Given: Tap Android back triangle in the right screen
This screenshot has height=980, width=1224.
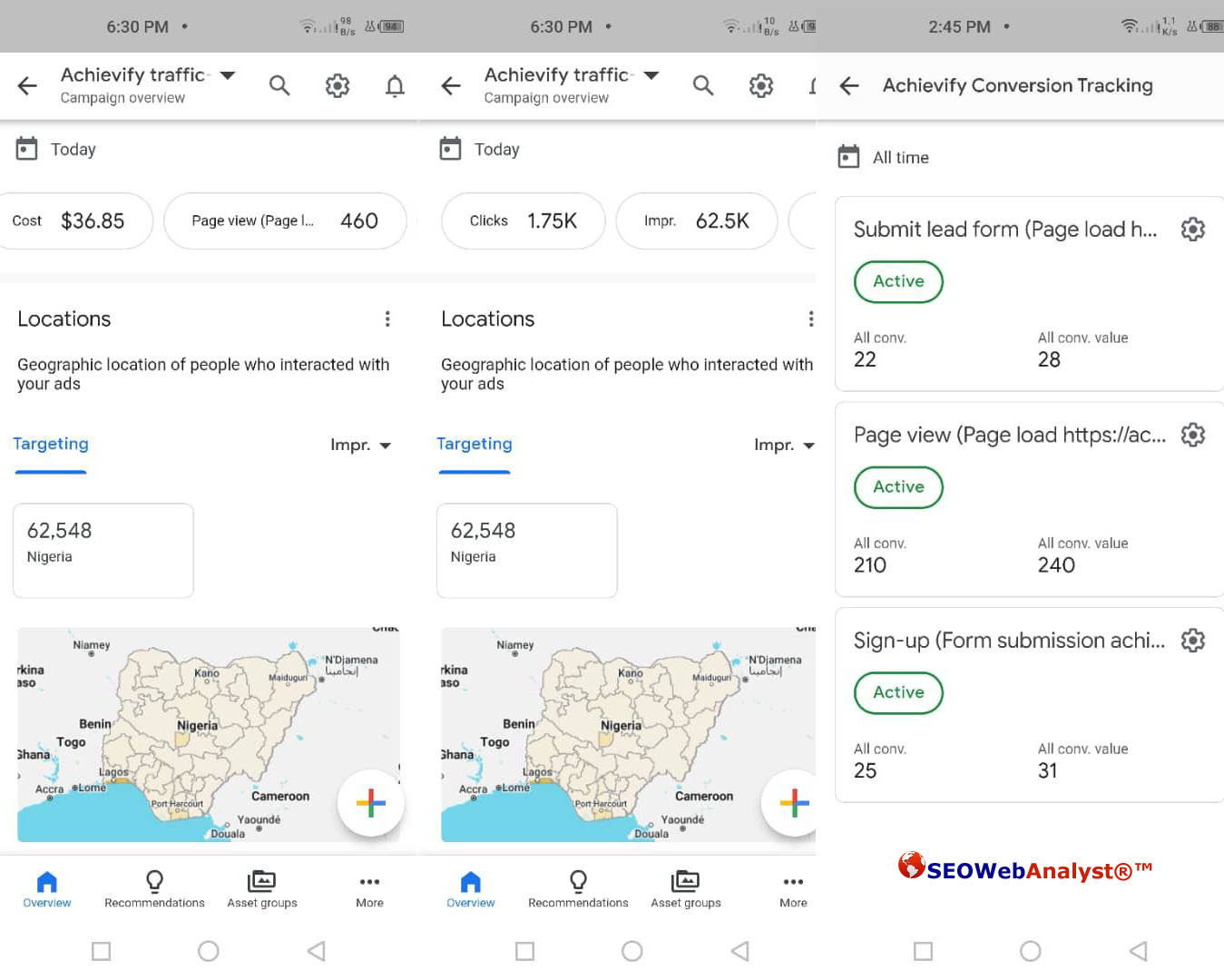Looking at the screenshot, I should (1138, 951).
